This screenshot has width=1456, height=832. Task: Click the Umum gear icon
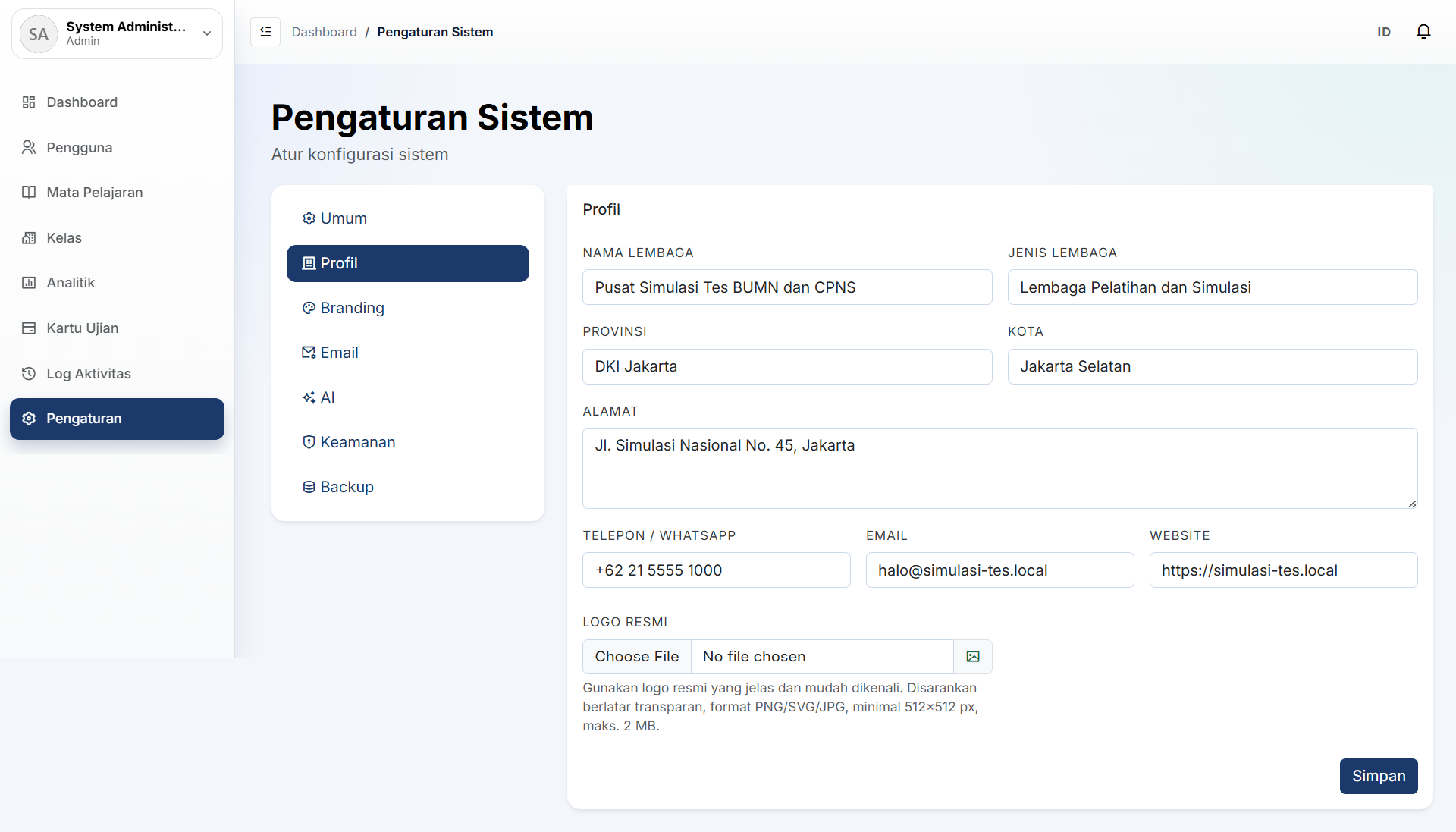click(309, 218)
